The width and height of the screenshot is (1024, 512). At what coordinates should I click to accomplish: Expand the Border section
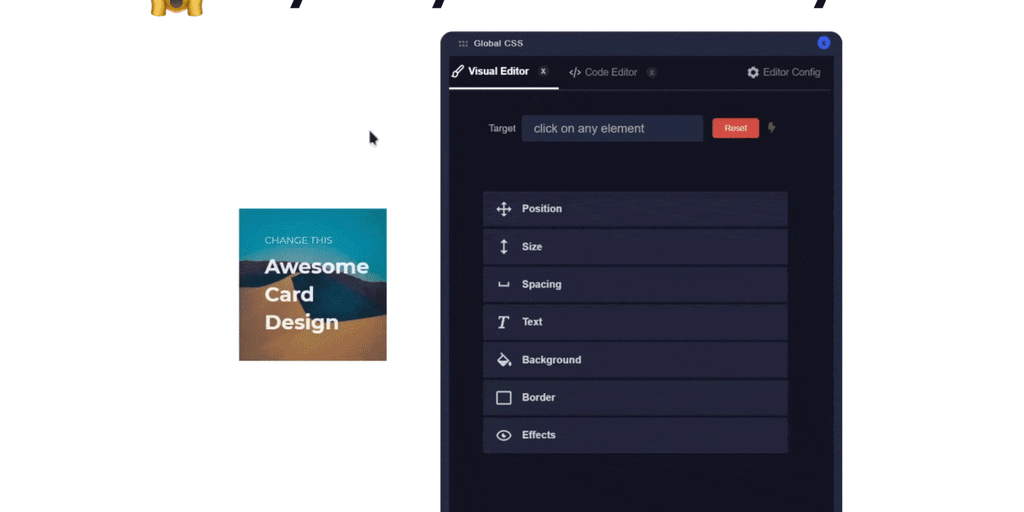pos(635,398)
